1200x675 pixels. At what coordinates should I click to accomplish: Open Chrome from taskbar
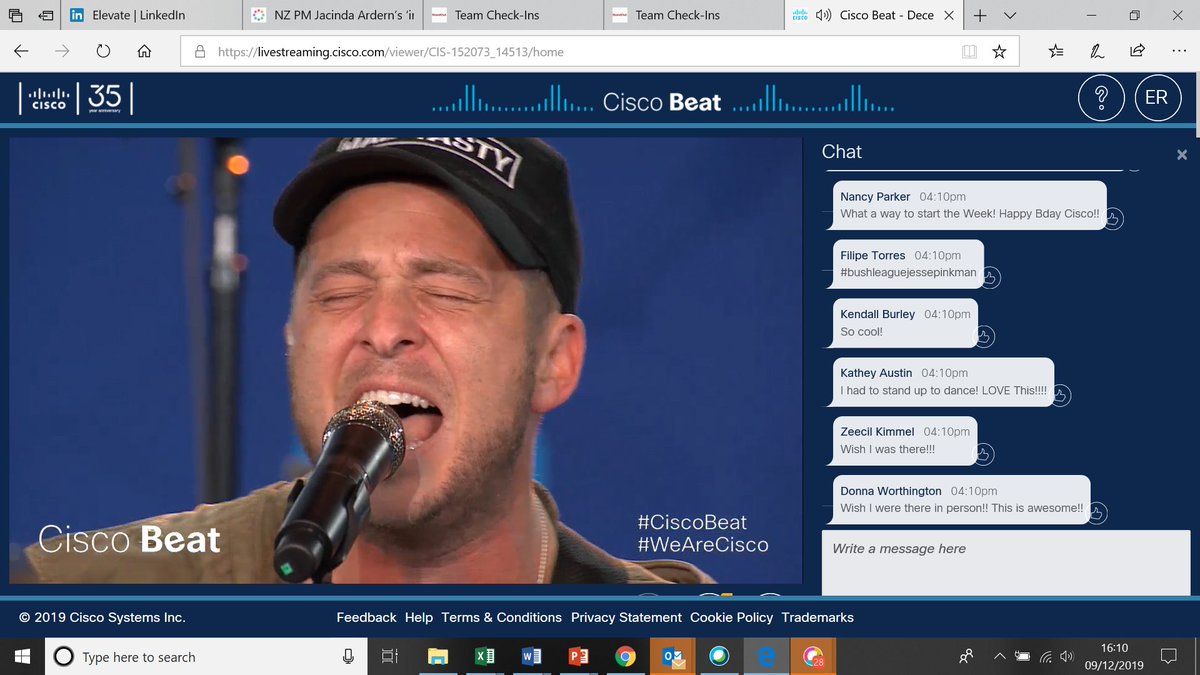tap(626, 657)
